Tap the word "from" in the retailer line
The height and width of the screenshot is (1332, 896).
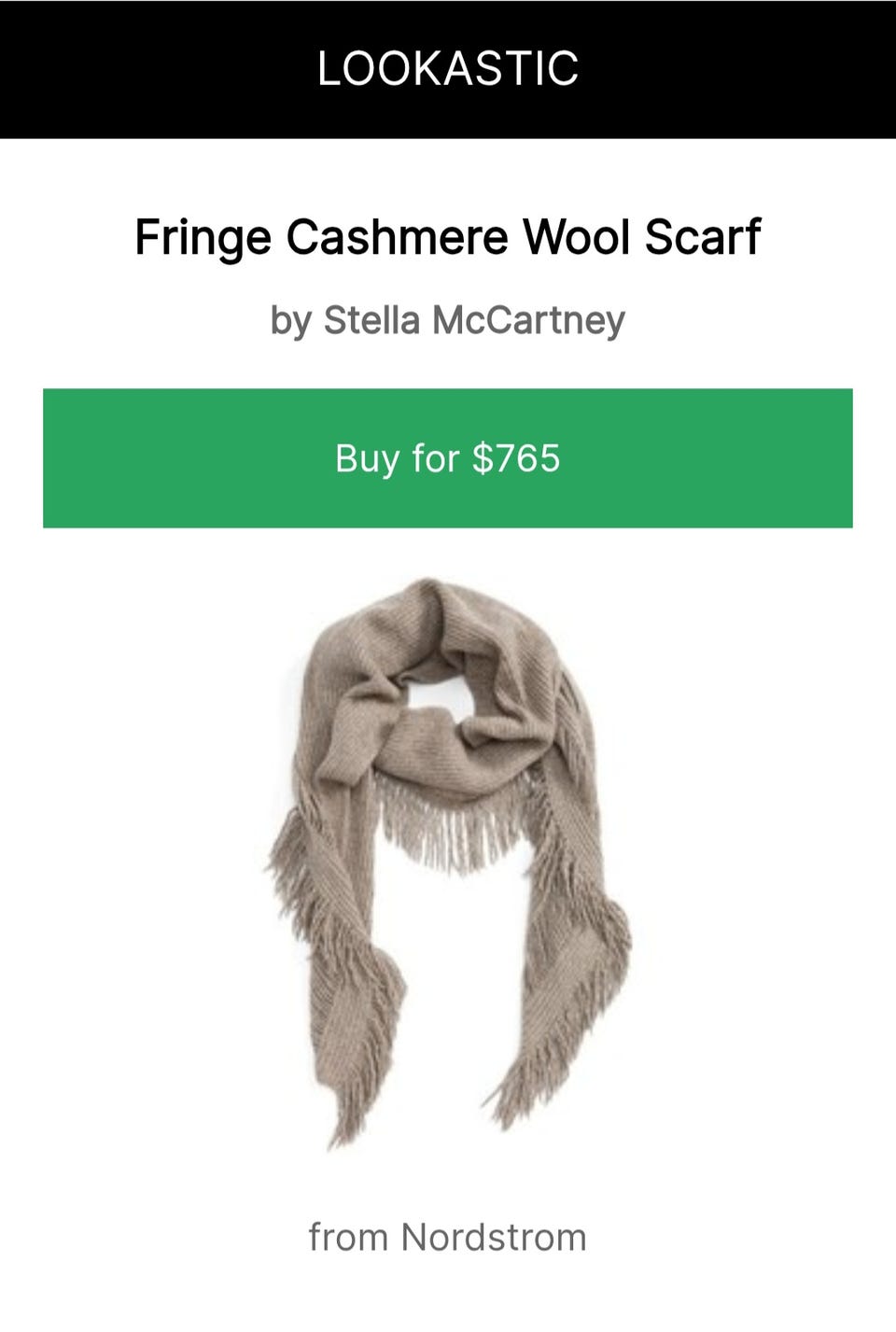coord(348,1238)
